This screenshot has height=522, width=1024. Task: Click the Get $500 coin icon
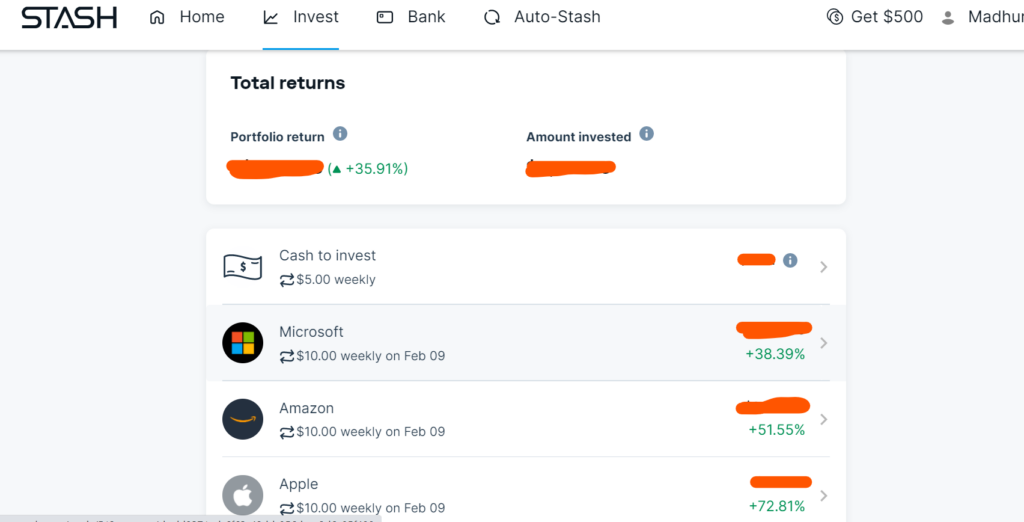pyautogui.click(x=835, y=17)
